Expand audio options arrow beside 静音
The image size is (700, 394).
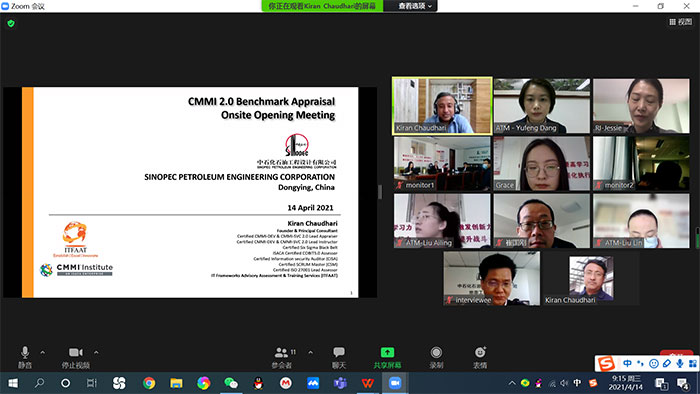pyautogui.click(x=42, y=353)
